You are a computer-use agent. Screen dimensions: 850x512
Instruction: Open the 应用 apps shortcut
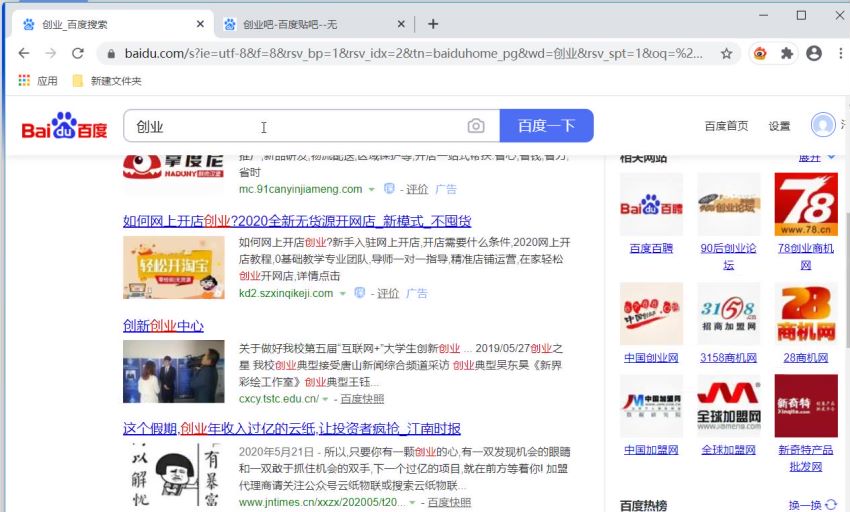(x=37, y=81)
